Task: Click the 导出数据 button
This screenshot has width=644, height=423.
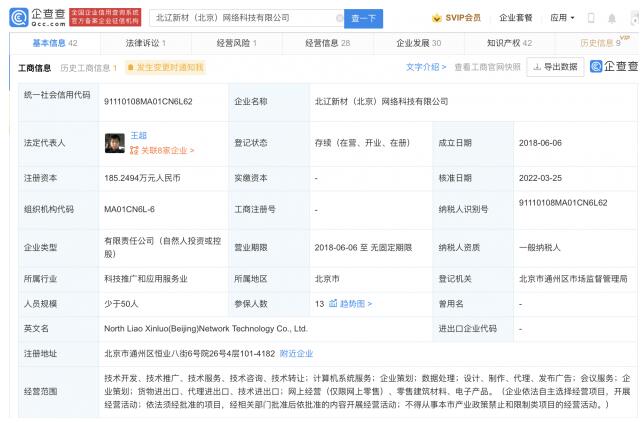Action: pos(555,67)
